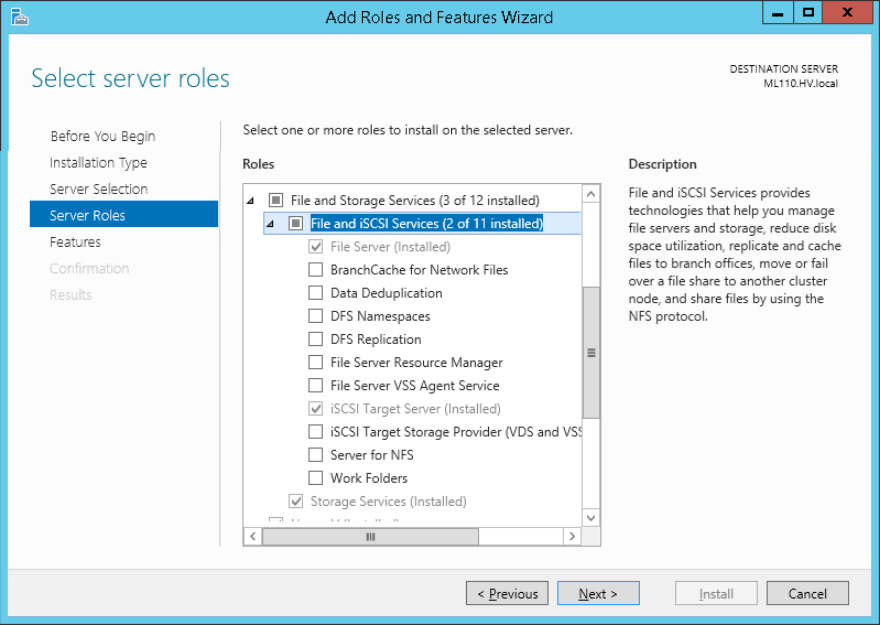This screenshot has height=625, width=880.
Task: Open the Server Selection step
Action: tap(98, 189)
